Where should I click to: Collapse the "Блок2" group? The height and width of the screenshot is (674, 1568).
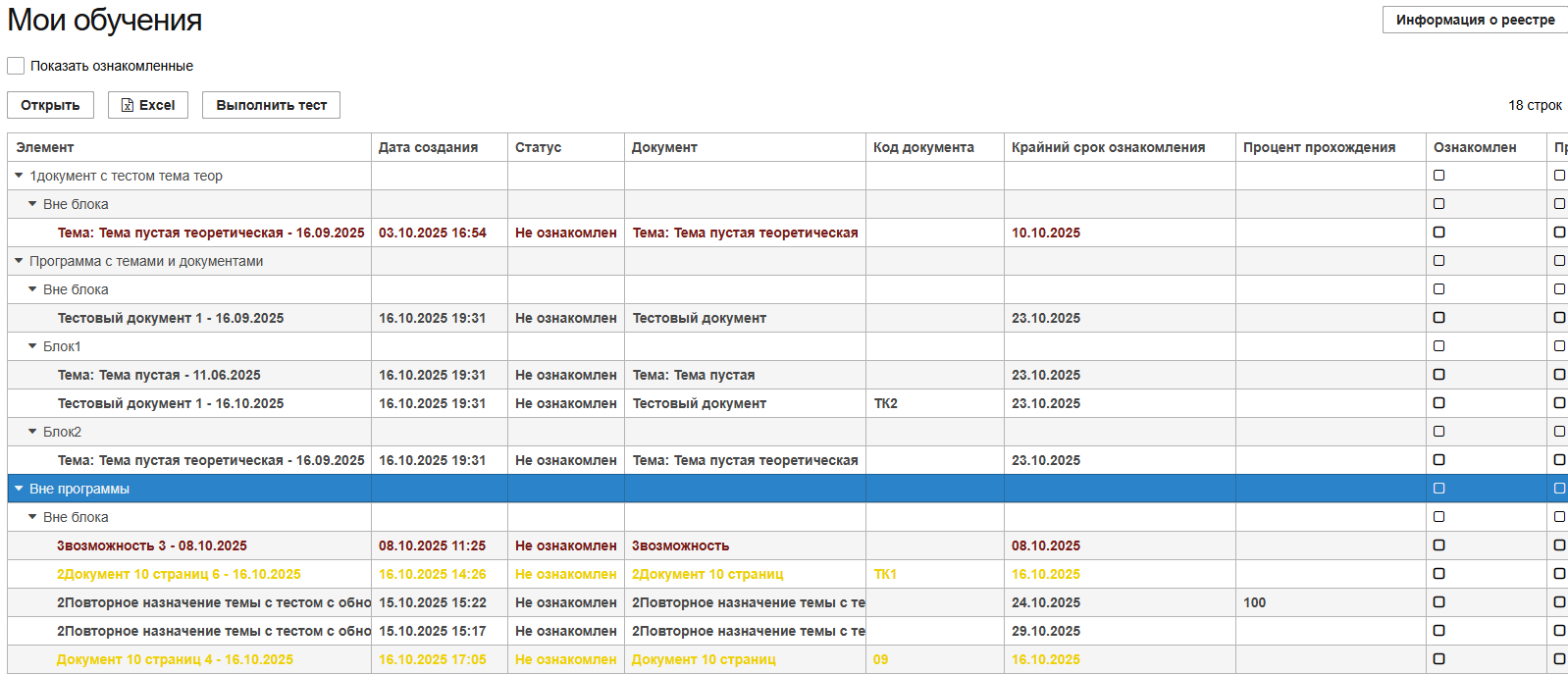coord(32,432)
